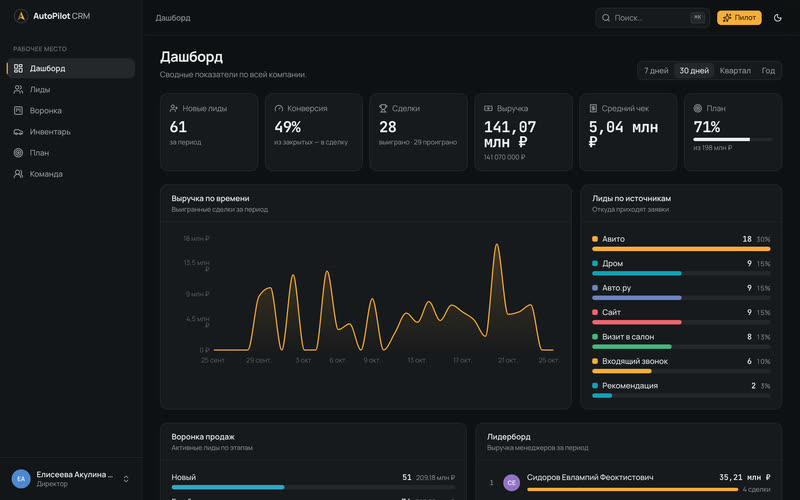Open the Пилот assistant button

tap(739, 18)
